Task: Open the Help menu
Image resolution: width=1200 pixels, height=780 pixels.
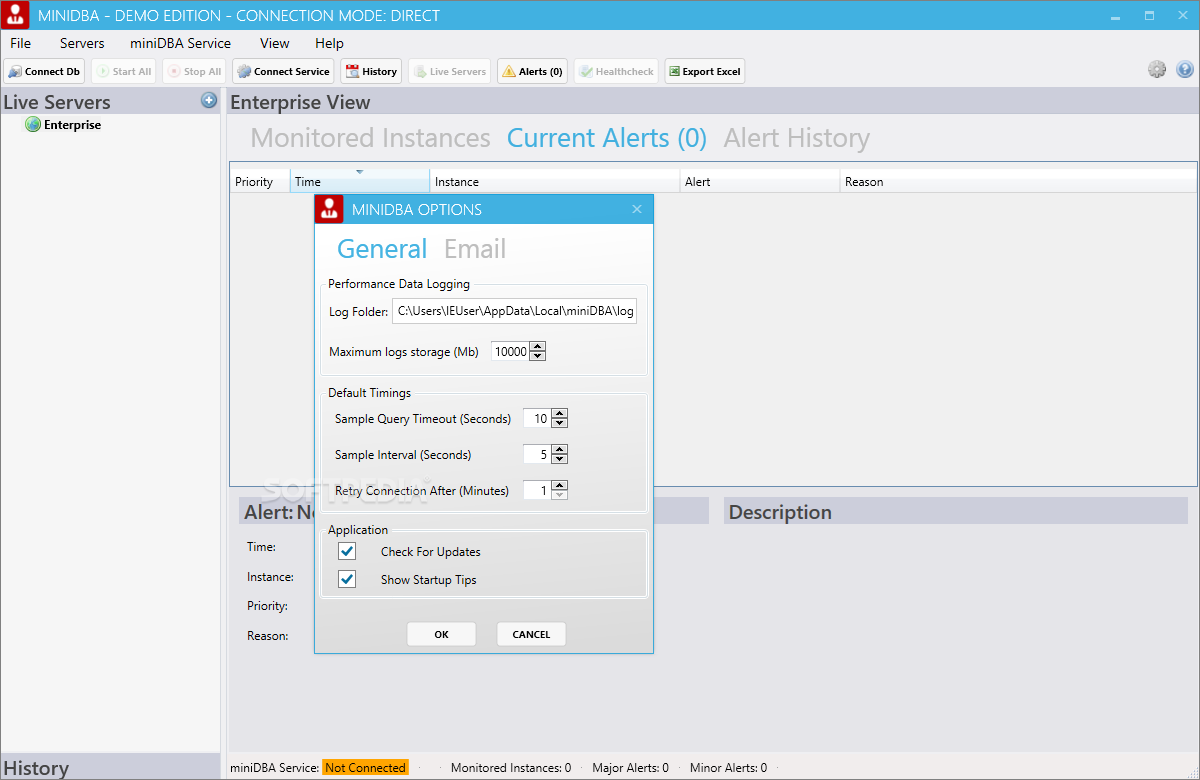Action: 329,43
